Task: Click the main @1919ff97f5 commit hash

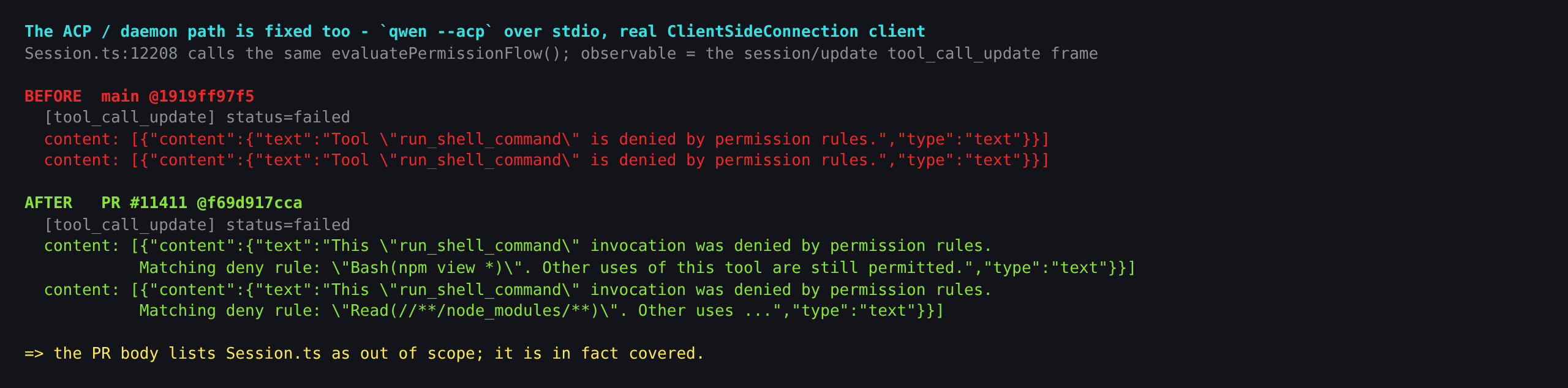Action: point(178,97)
